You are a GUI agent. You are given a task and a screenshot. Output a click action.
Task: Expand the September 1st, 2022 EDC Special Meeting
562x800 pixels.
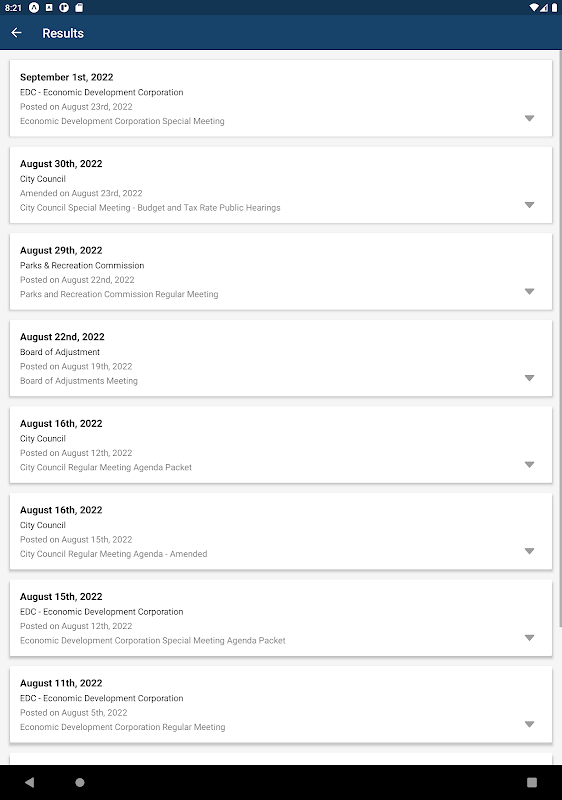tap(529, 118)
